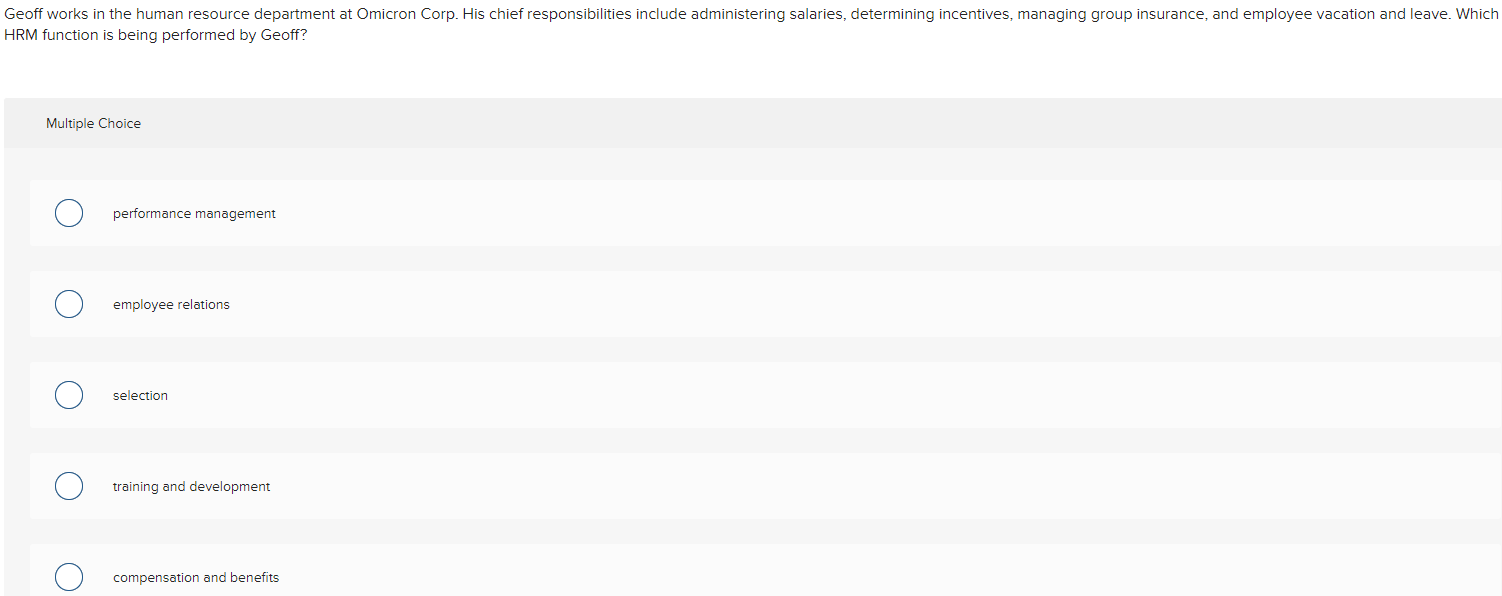Select the training and development radio button
The width and height of the screenshot is (1502, 596).
68,486
